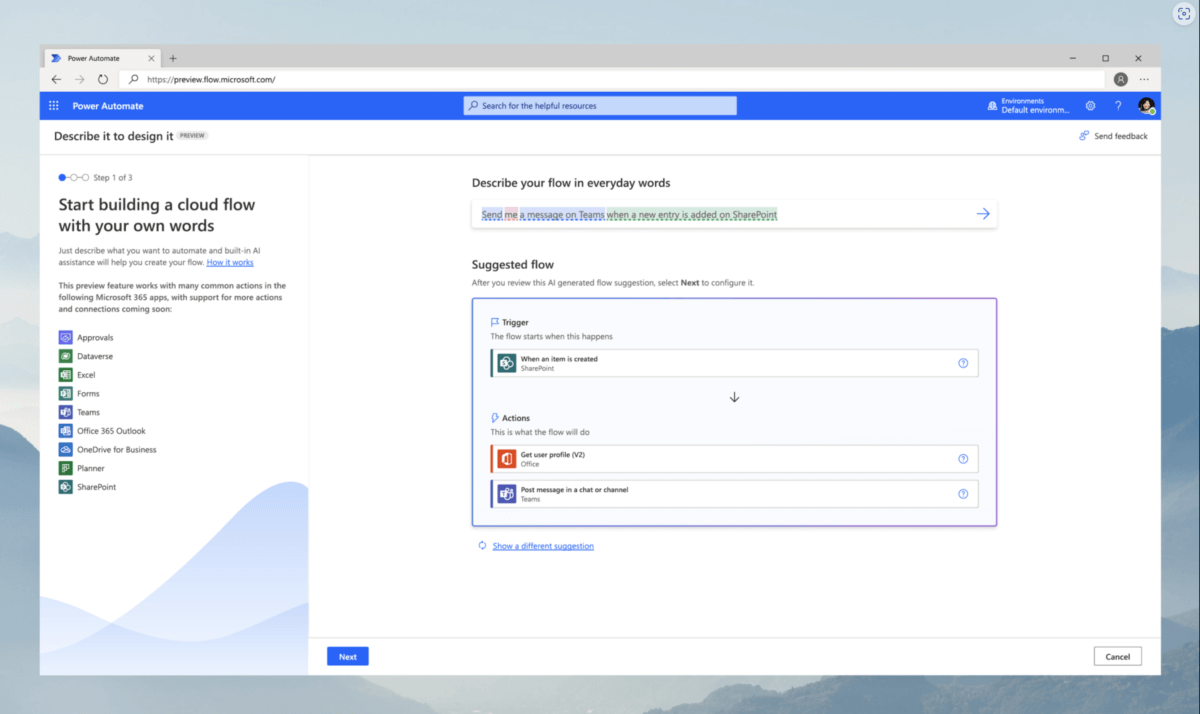Click the Send feedback icon
The image size is (1200, 714).
click(x=1084, y=136)
